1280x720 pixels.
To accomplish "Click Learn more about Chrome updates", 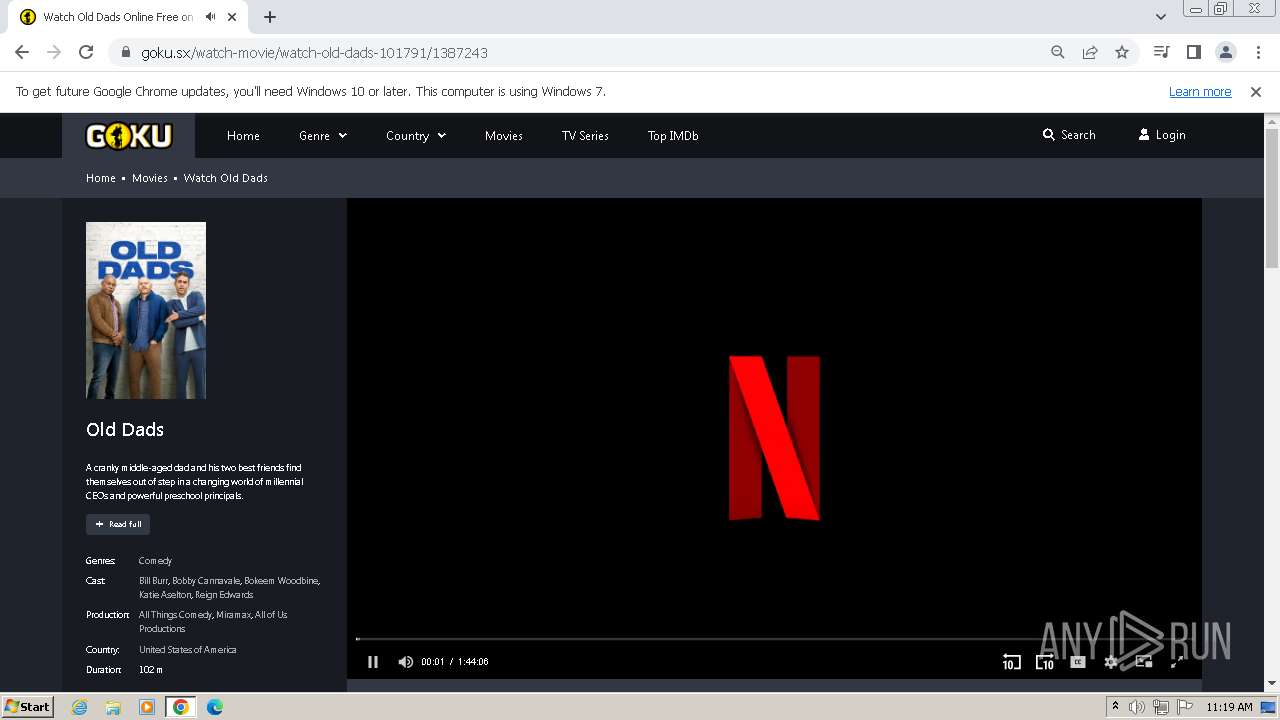I will (x=1200, y=91).
